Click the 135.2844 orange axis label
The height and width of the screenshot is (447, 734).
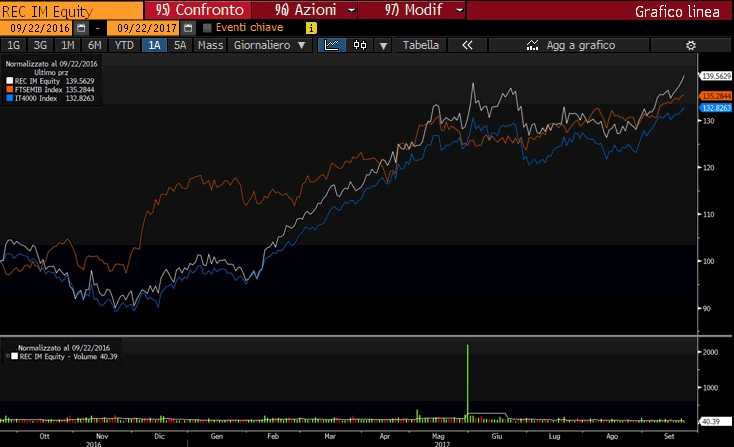[716, 96]
